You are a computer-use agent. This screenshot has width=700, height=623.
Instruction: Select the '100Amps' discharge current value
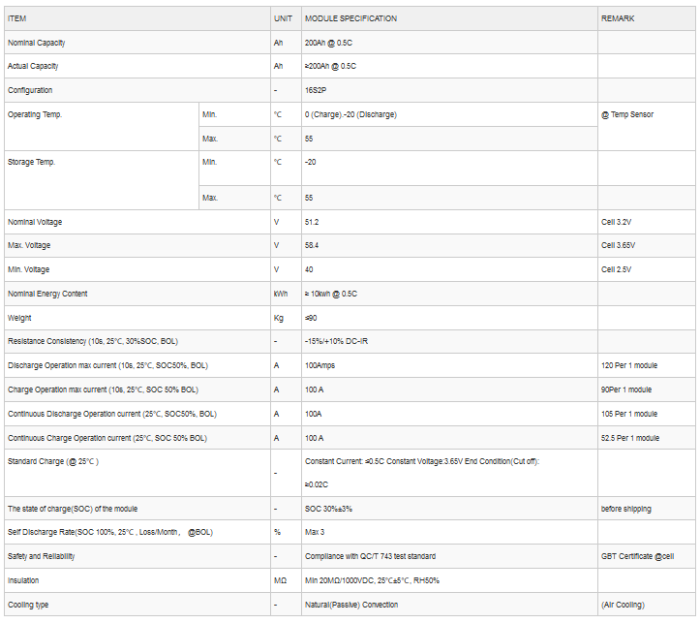pyautogui.click(x=320, y=365)
